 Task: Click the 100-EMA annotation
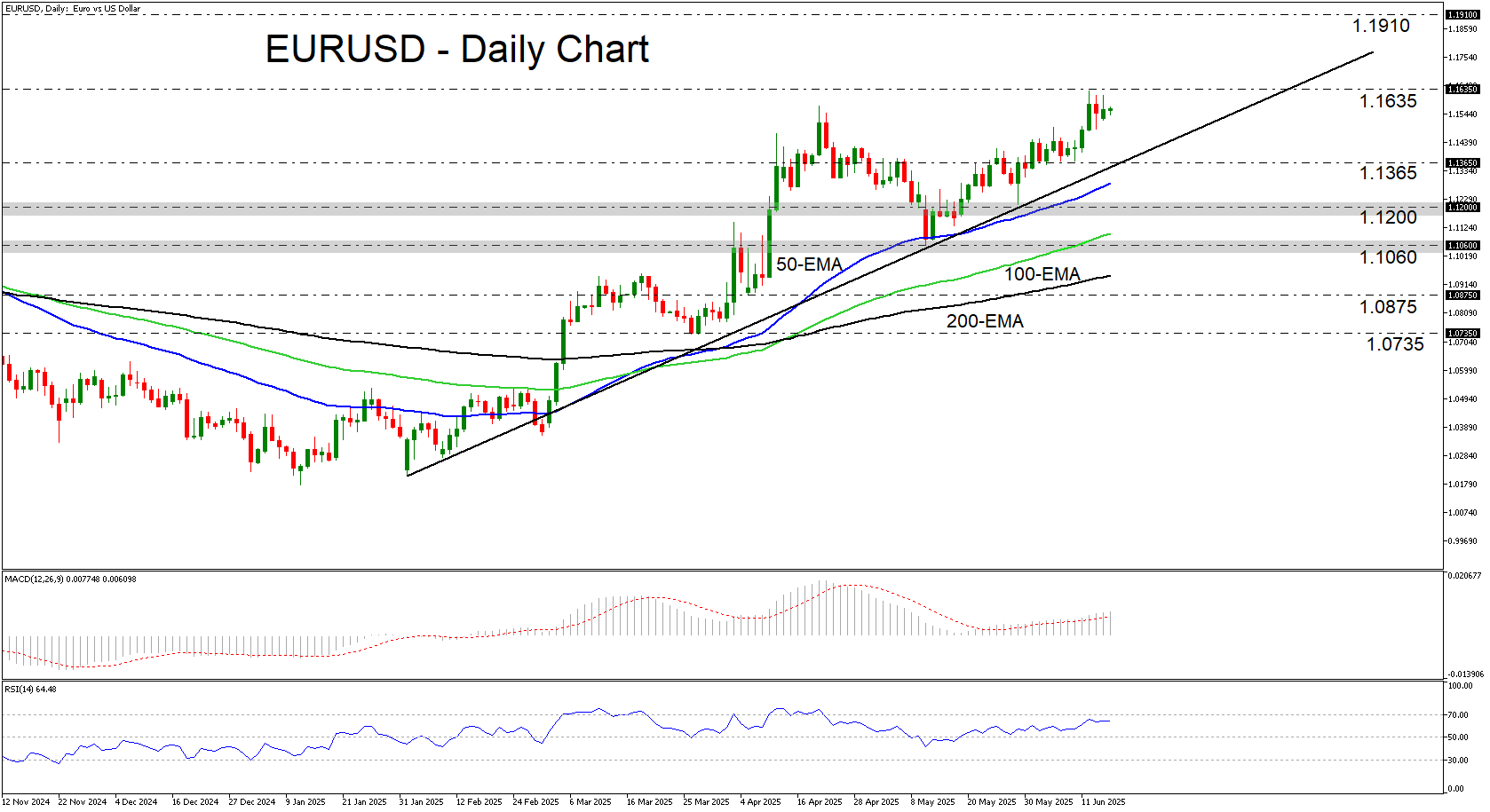point(1042,274)
